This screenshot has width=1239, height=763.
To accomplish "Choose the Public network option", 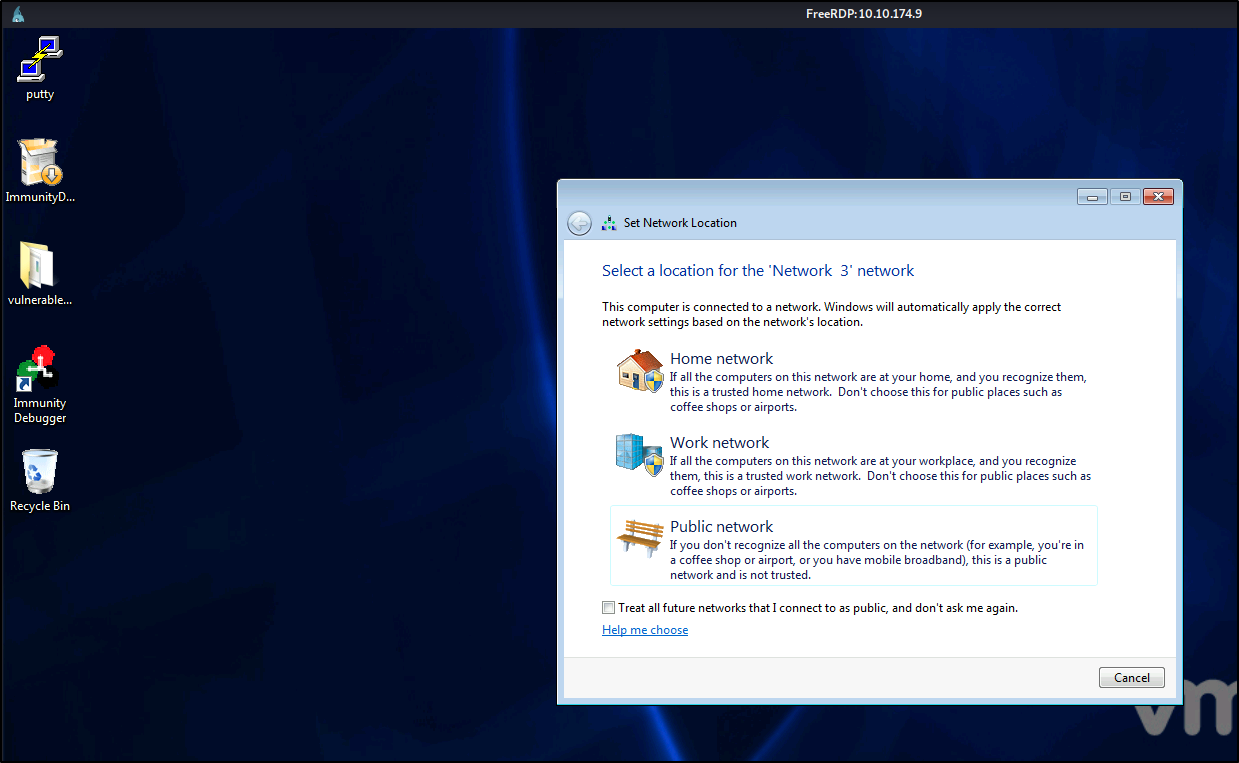I will tap(853, 545).
